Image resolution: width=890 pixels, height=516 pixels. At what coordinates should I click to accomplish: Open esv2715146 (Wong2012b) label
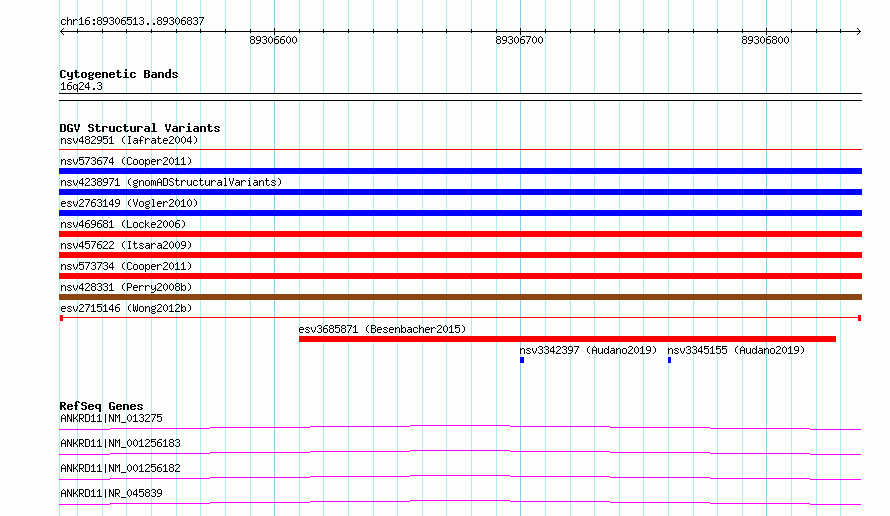(x=126, y=308)
